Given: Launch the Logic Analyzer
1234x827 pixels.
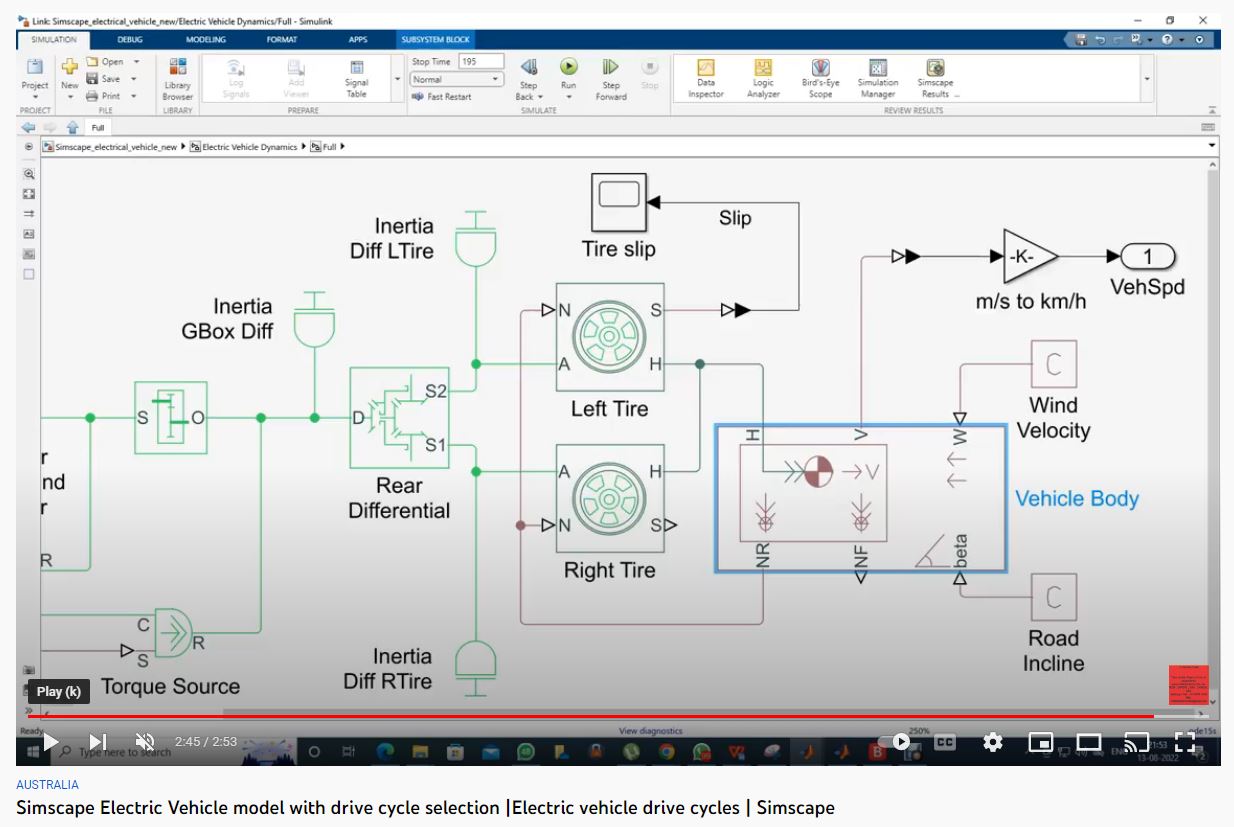Looking at the screenshot, I should [763, 77].
